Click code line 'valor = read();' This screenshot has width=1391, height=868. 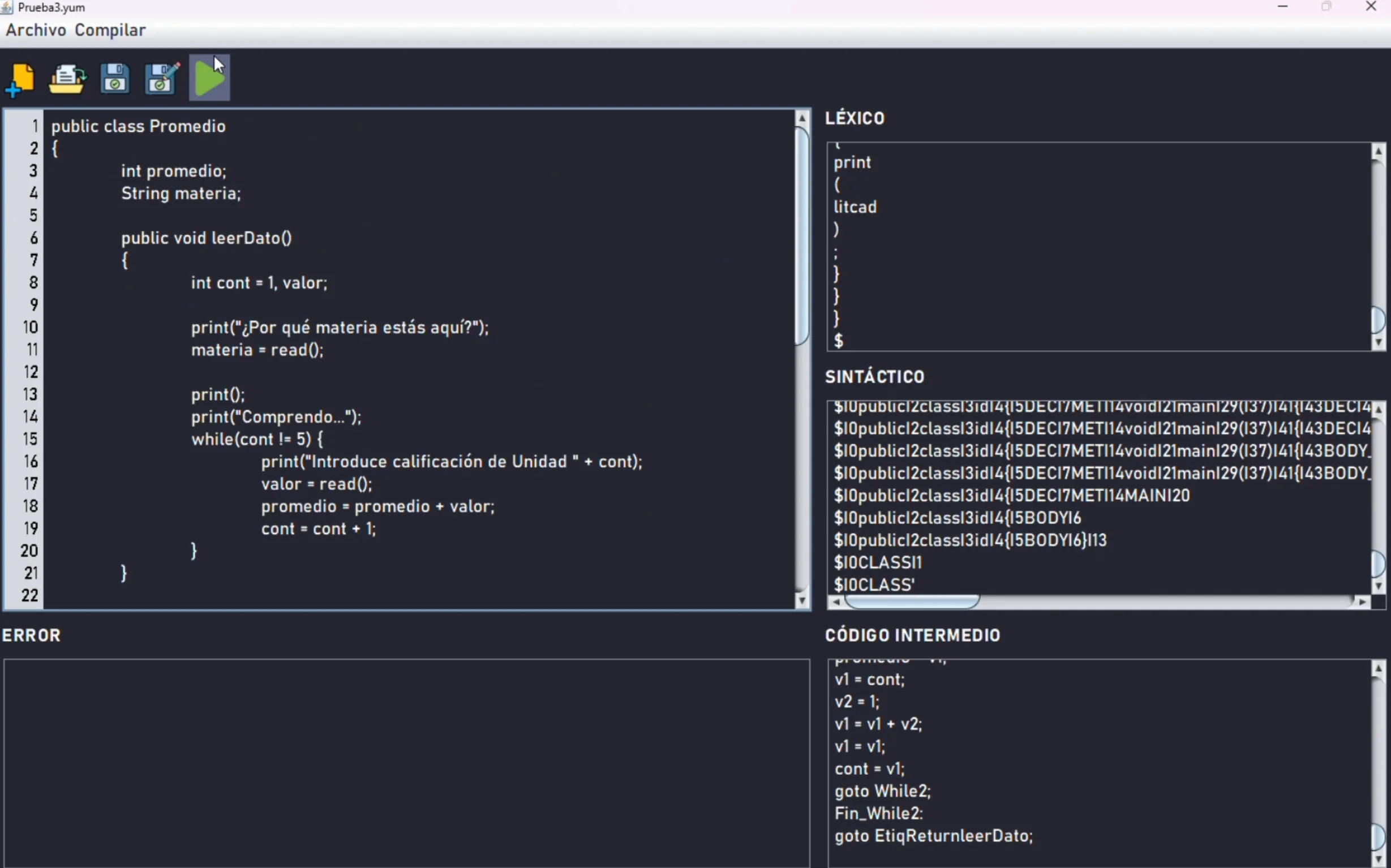317,484
